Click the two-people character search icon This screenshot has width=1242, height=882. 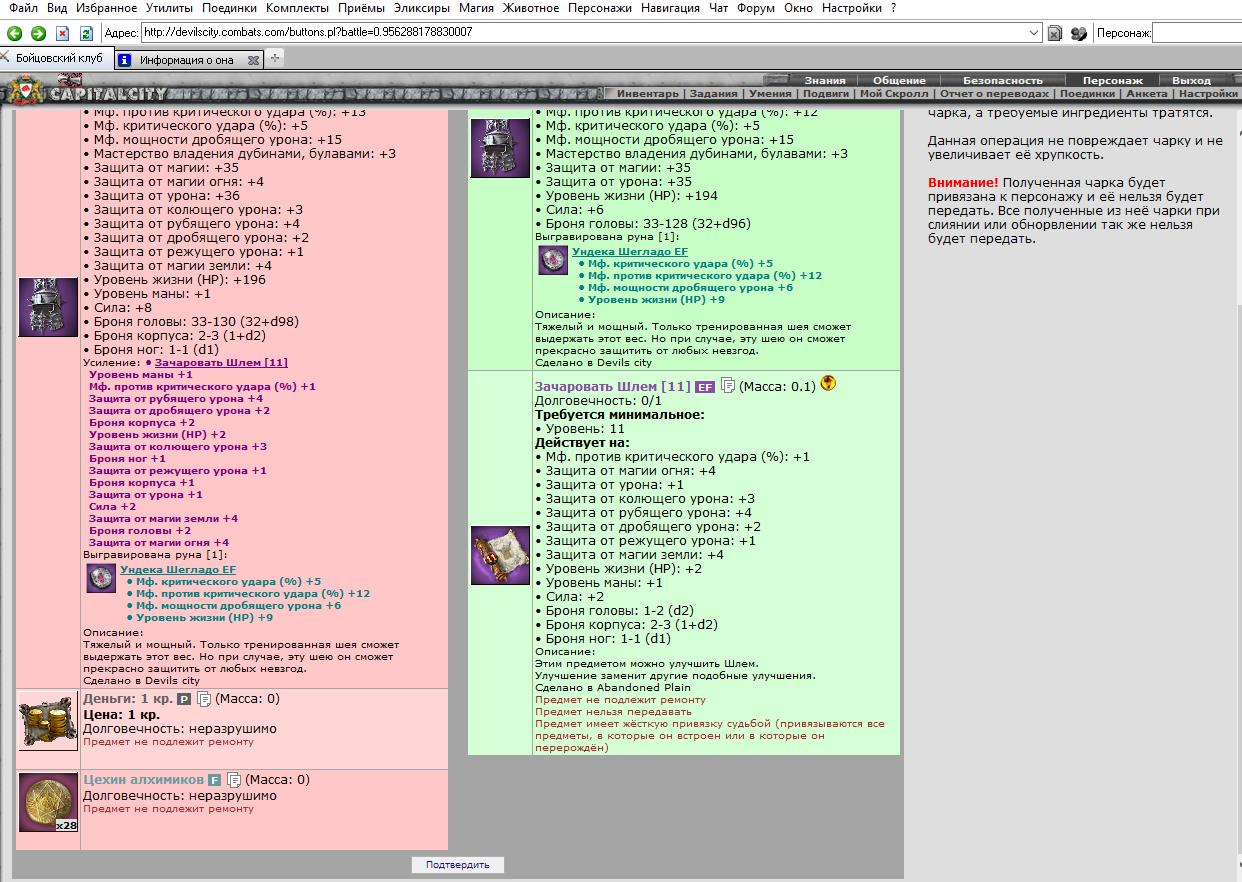pyautogui.click(x=1078, y=33)
